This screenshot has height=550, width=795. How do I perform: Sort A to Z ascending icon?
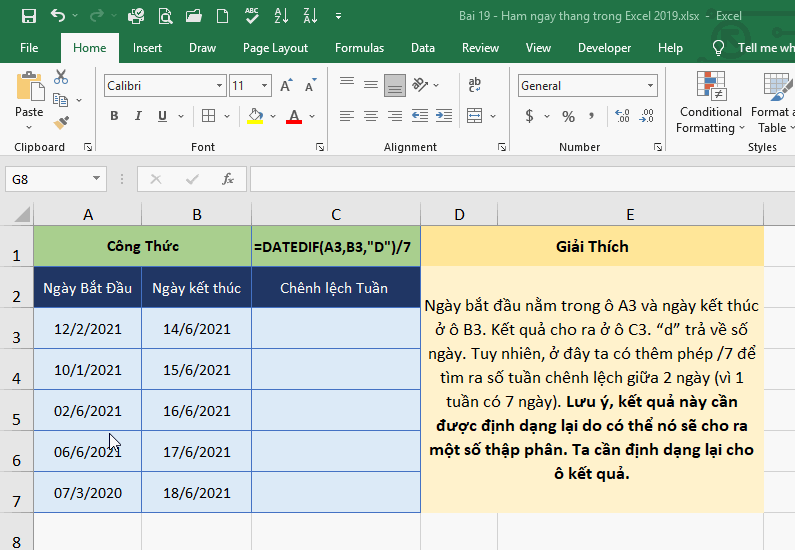(281, 16)
